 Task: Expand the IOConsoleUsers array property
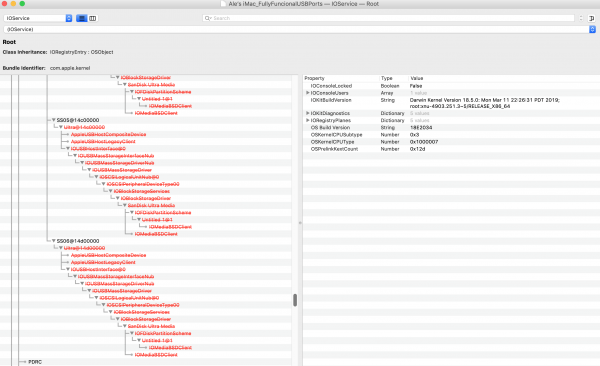coord(307,93)
